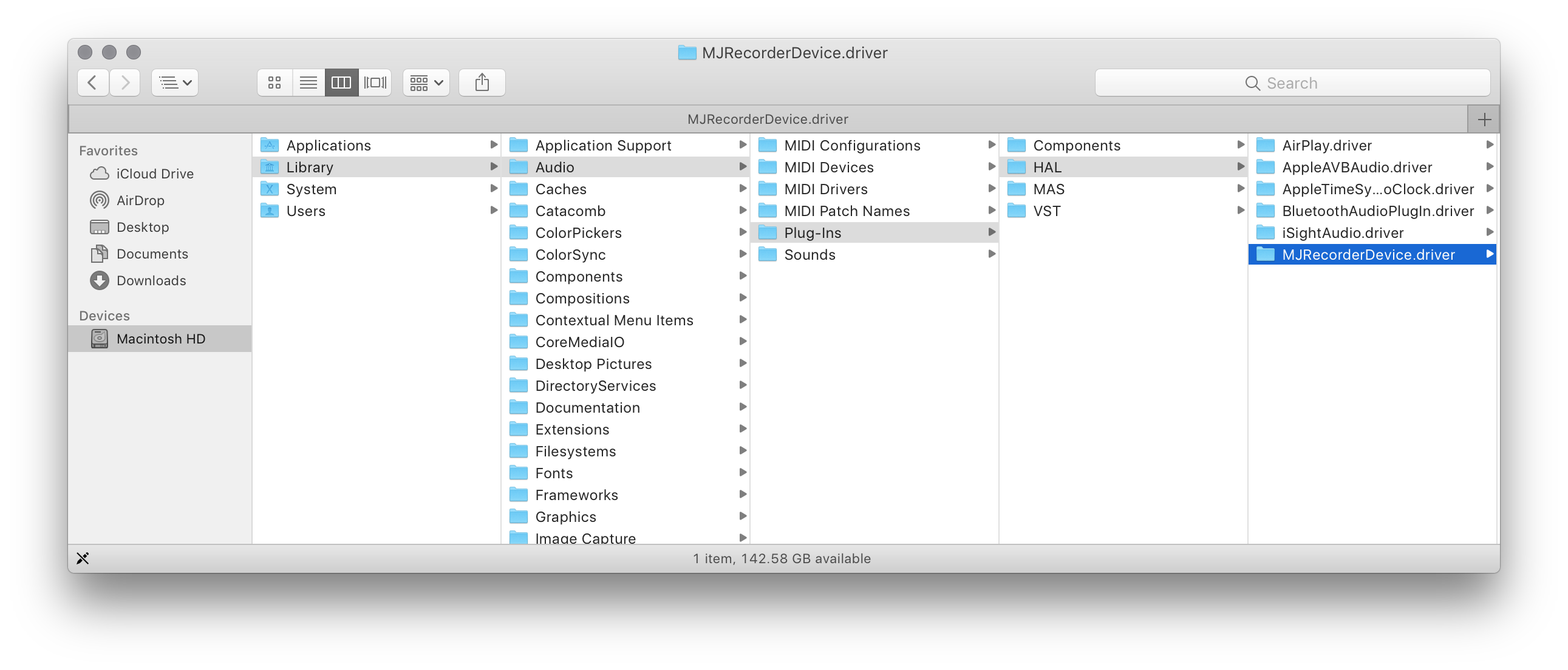
Task: Switch to icon view mode
Action: 274,83
